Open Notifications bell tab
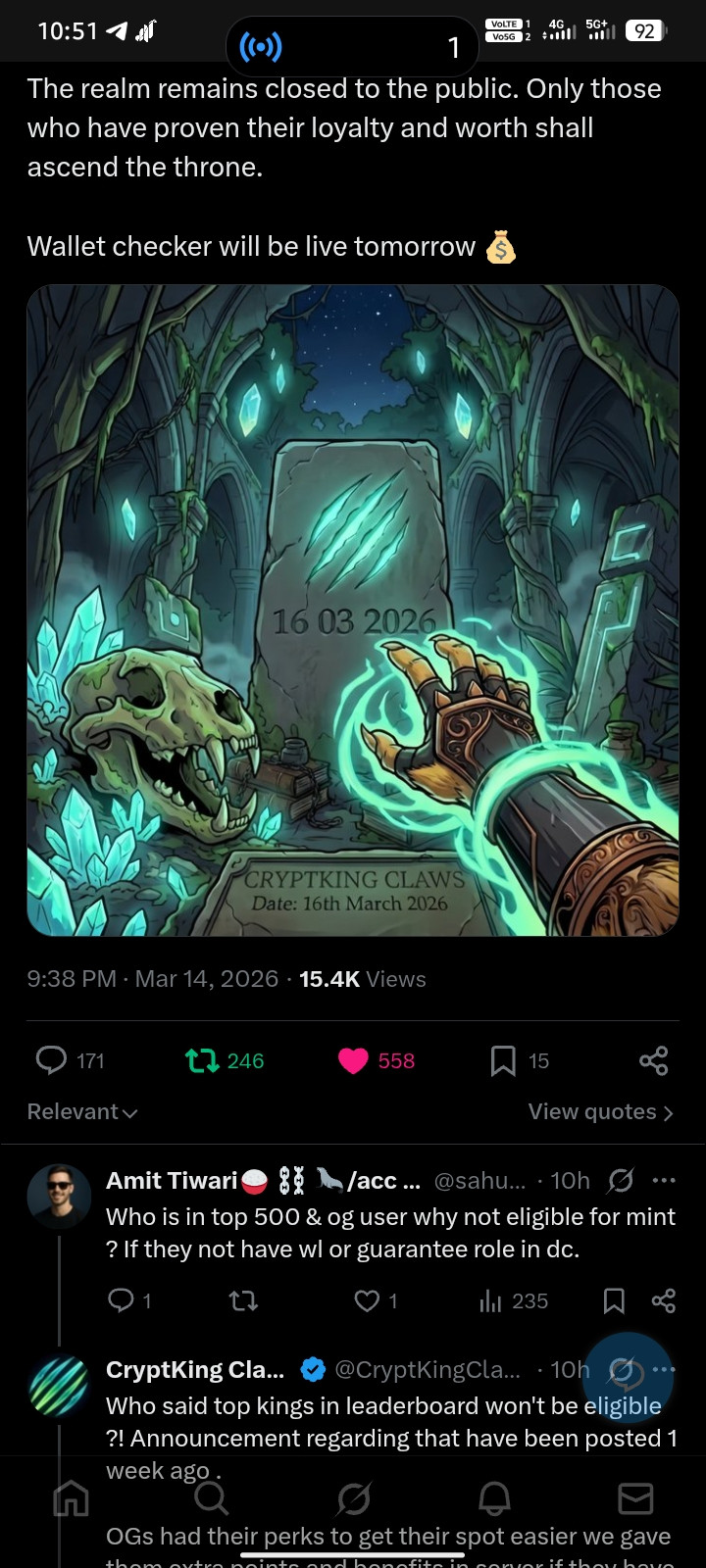The height and width of the screenshot is (1568, 706). (494, 1498)
